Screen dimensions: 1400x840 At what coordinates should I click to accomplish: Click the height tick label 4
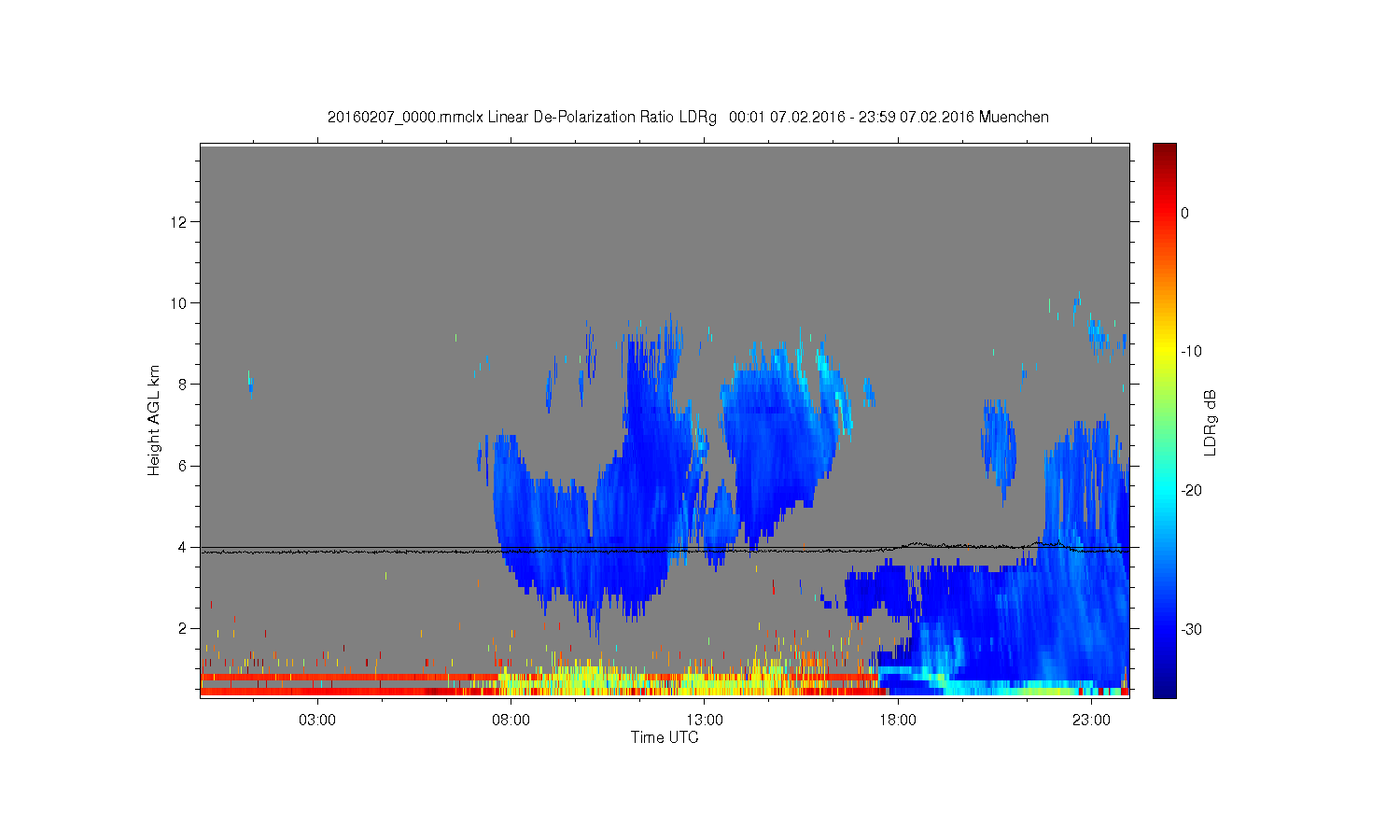(183, 547)
